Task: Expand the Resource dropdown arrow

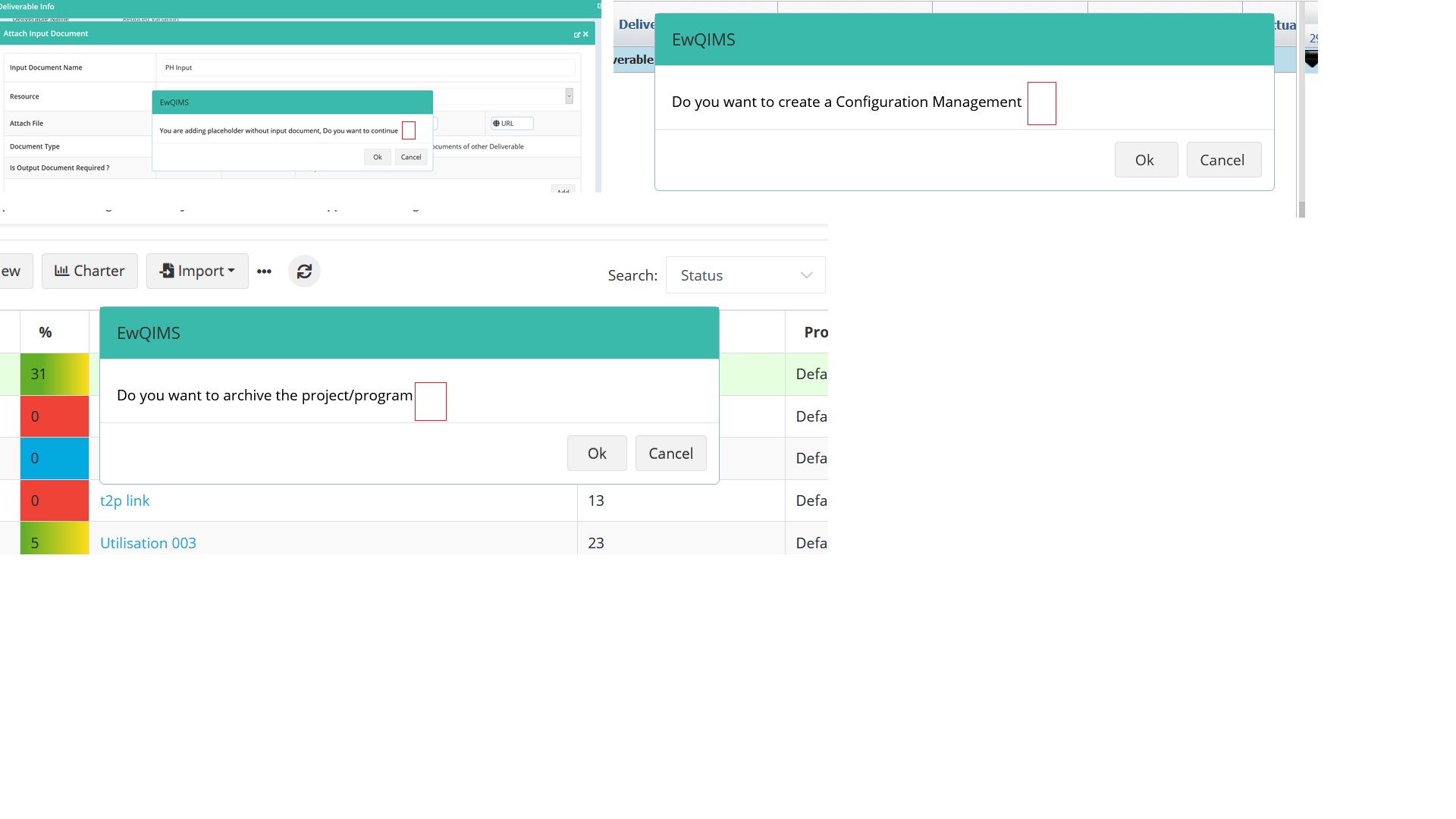Action: coord(569,96)
